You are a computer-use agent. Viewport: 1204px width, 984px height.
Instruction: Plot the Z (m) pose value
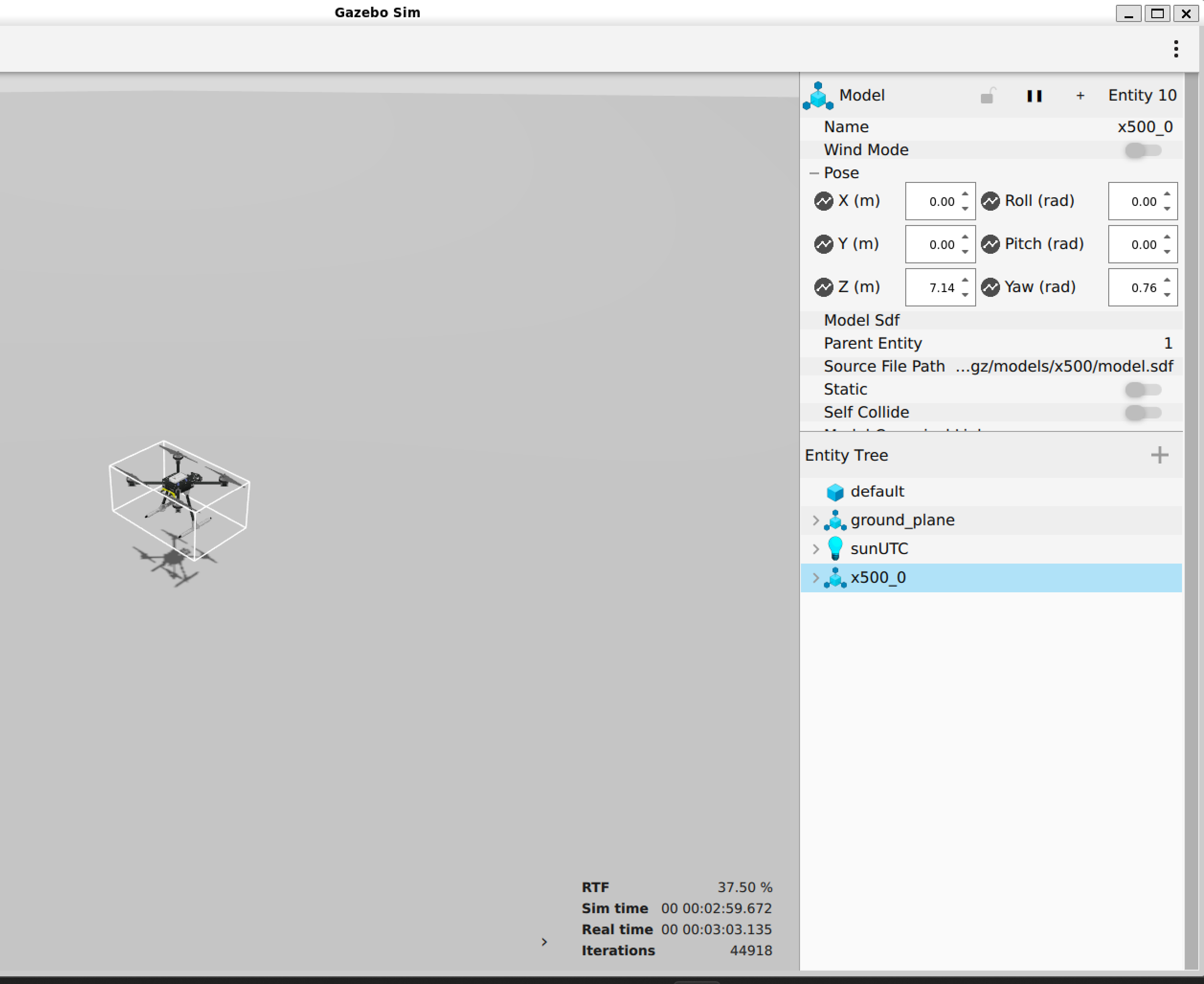[823, 287]
